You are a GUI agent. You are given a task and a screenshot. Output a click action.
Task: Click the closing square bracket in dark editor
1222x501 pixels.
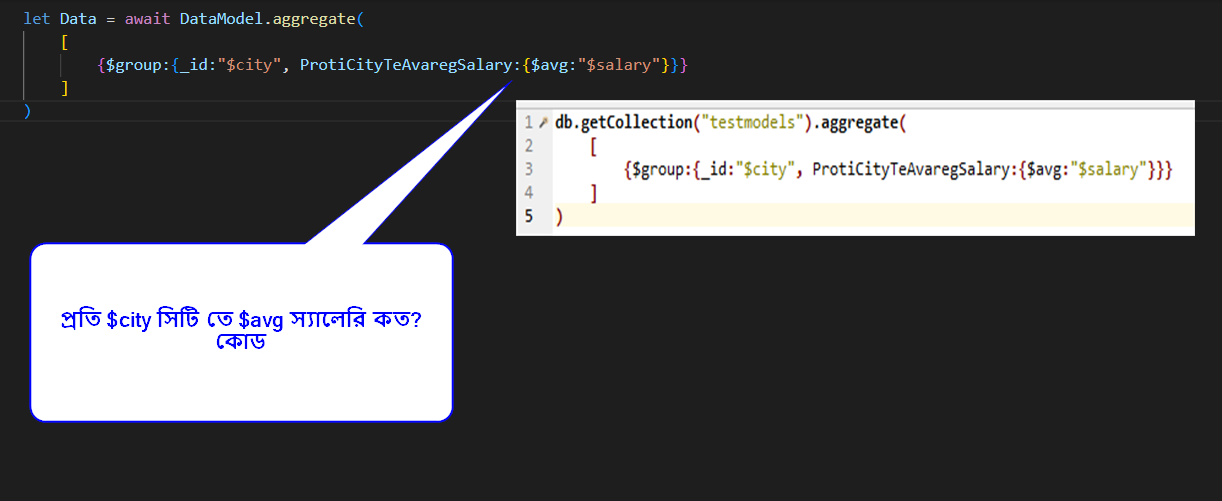click(65, 88)
